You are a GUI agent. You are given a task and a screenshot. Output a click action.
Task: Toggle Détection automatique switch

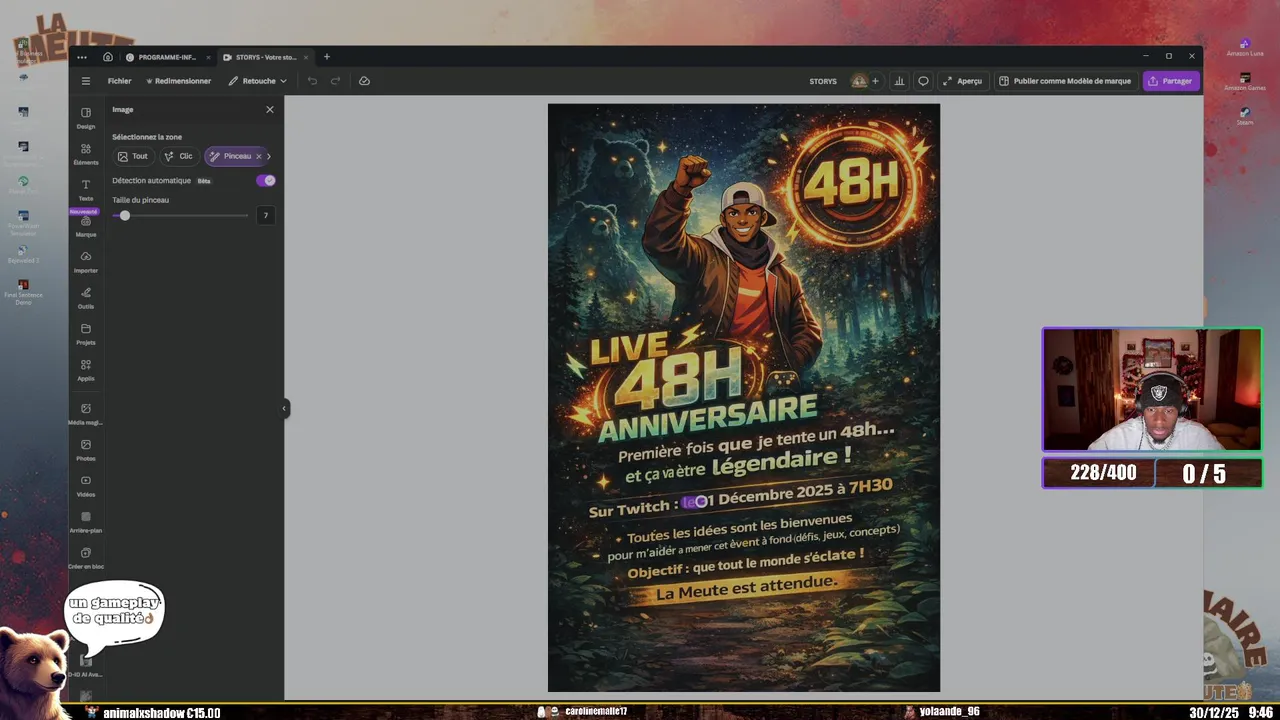266,181
